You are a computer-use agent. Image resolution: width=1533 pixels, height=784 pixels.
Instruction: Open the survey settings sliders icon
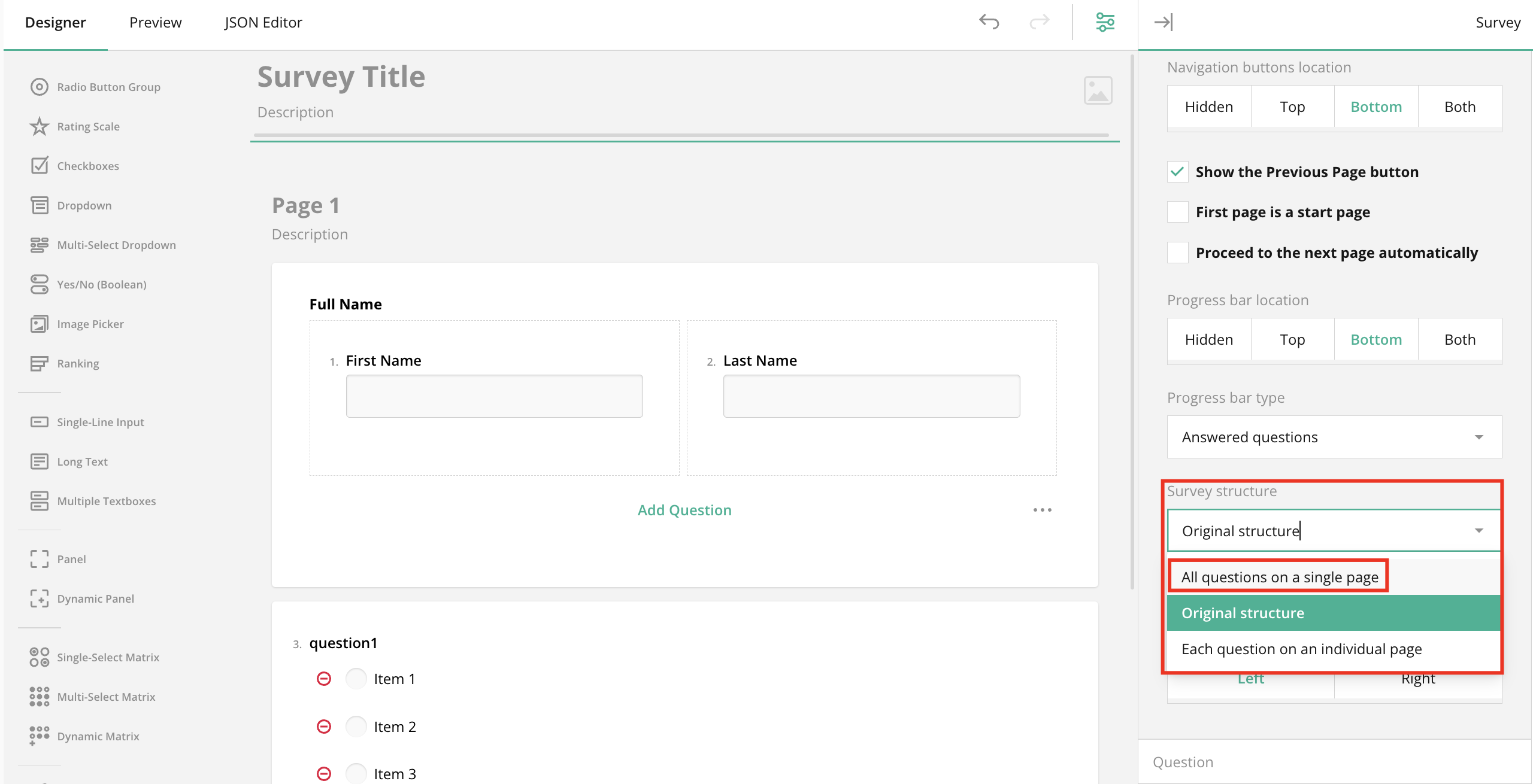[1105, 22]
